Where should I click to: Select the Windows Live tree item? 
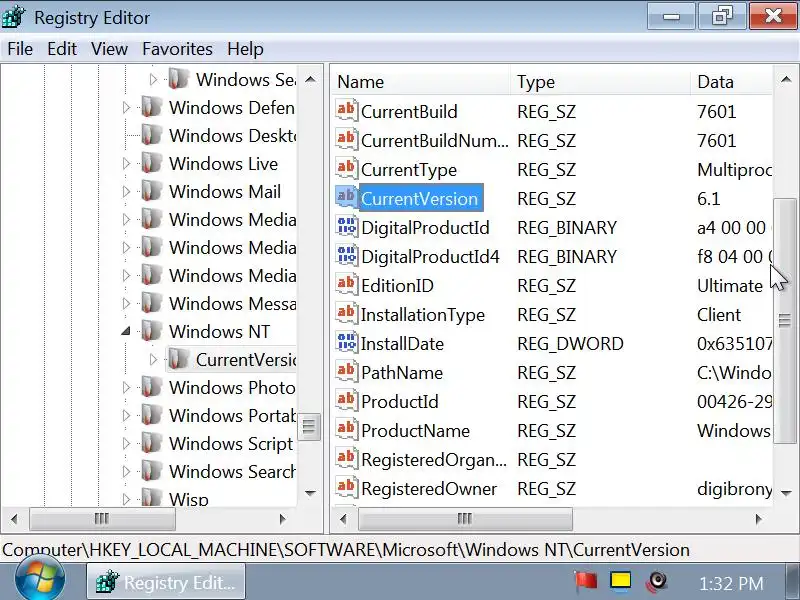223,164
